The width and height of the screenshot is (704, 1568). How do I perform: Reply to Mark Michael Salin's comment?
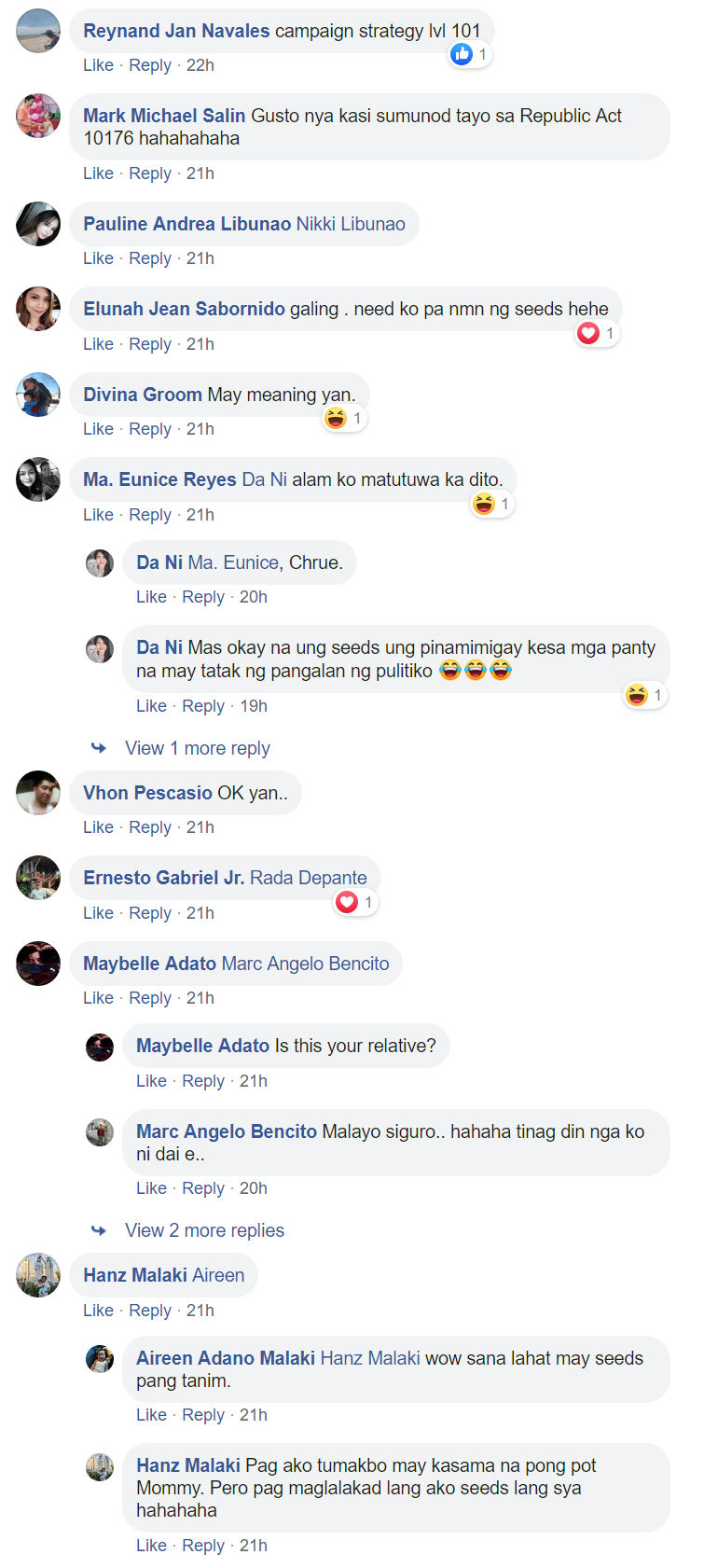click(x=150, y=173)
